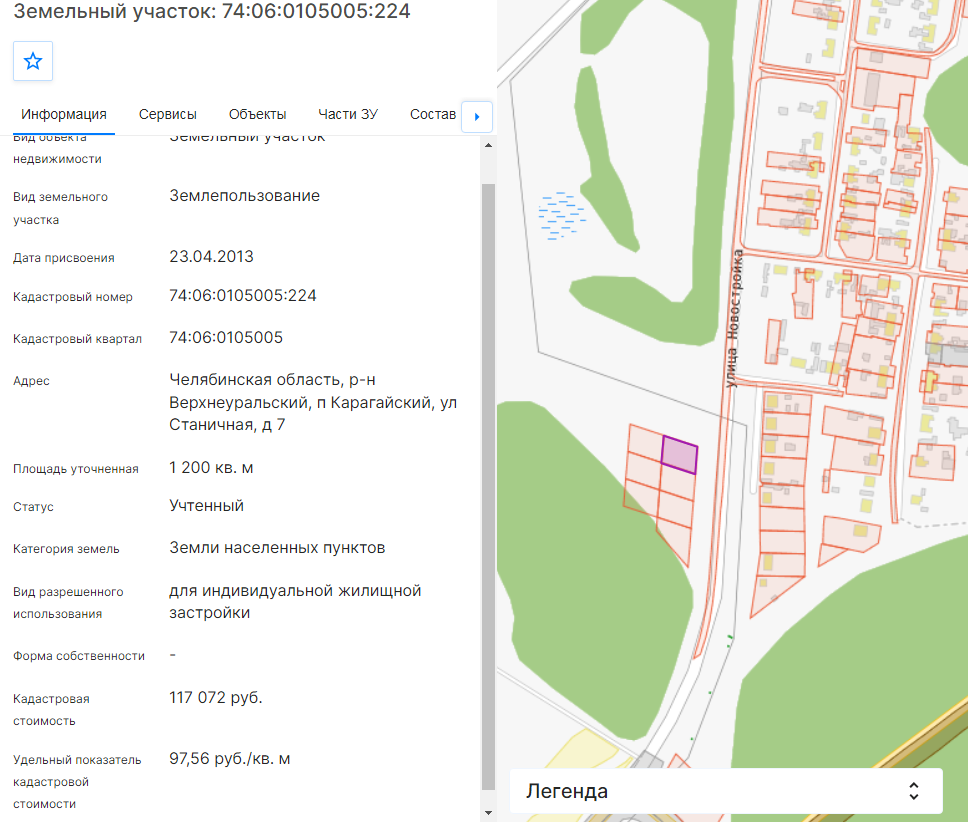Click the cadastral number 74:06:0105005:224 value
968x822 pixels.
pos(243,296)
